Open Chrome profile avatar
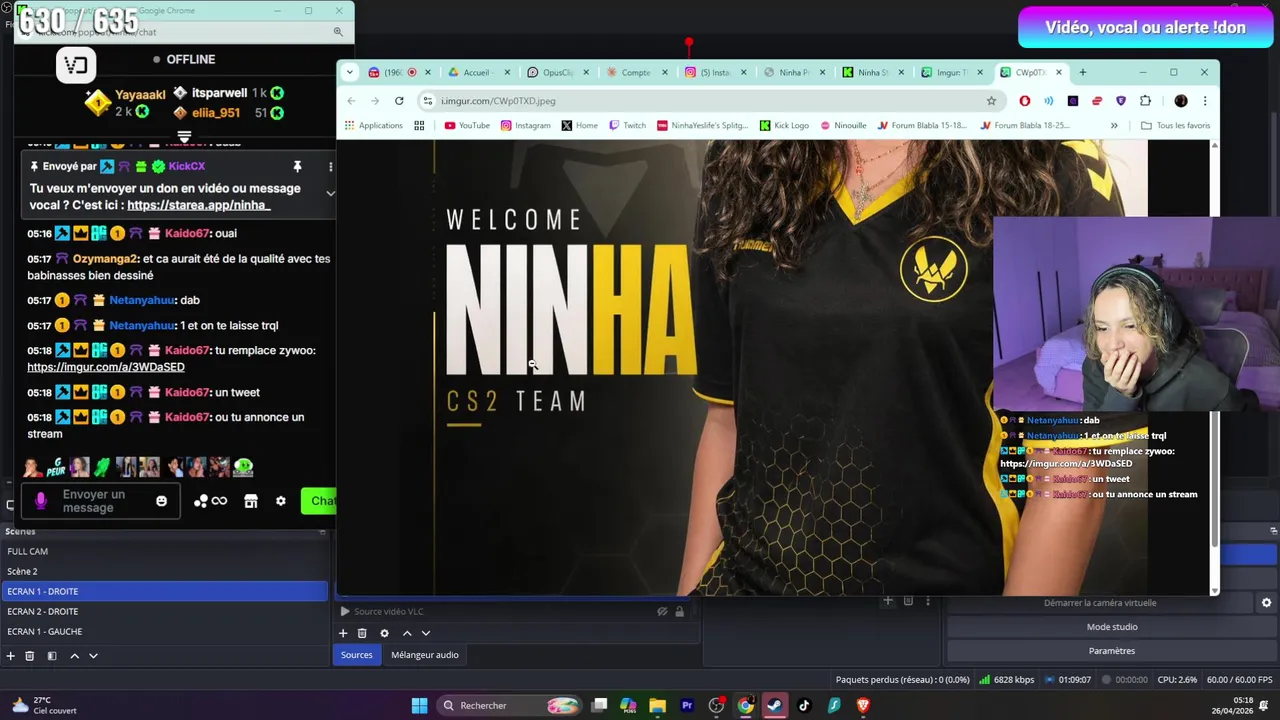The width and height of the screenshot is (1280, 720). click(1181, 101)
